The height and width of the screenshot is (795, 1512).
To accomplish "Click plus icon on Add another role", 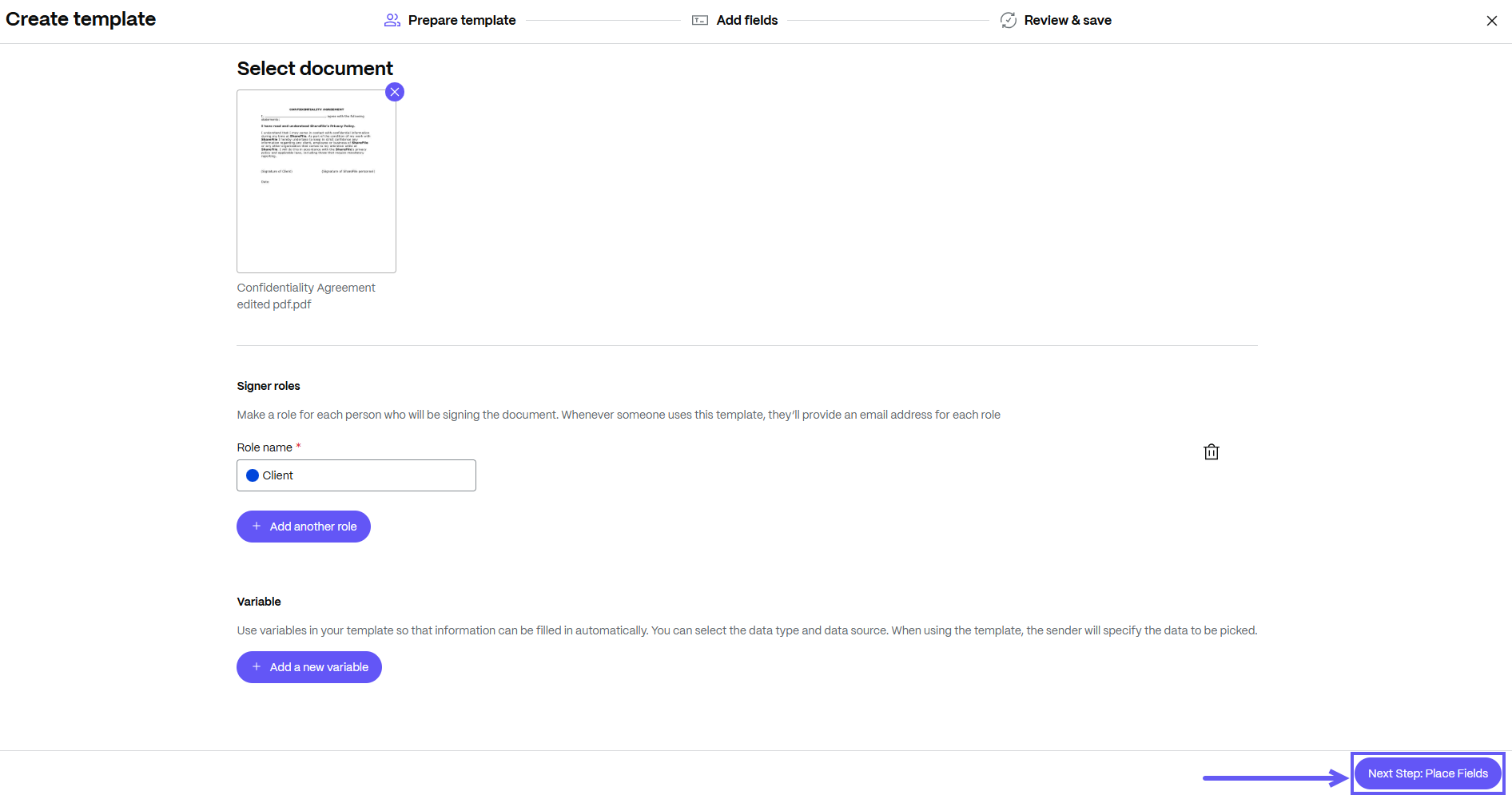I will tap(257, 527).
